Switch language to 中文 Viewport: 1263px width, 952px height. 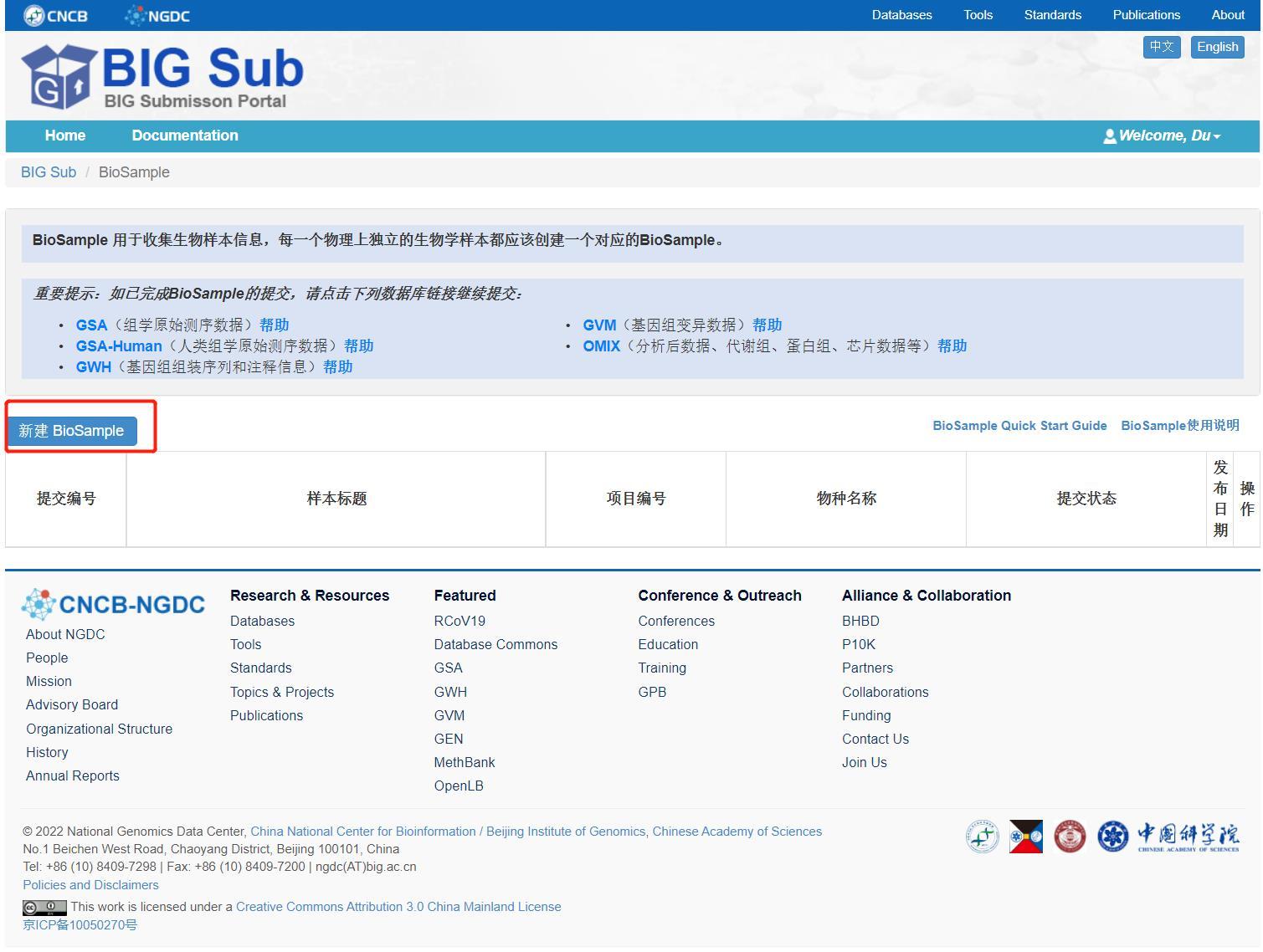[1162, 47]
